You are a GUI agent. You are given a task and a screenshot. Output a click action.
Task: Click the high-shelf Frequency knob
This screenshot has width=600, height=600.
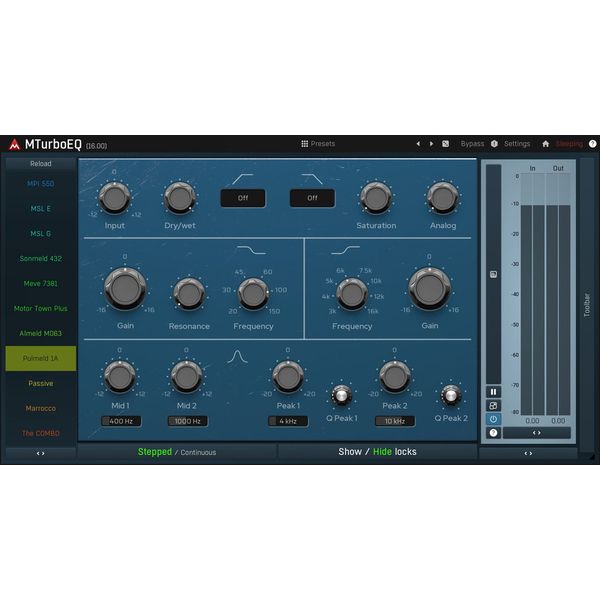pyautogui.click(x=352, y=294)
